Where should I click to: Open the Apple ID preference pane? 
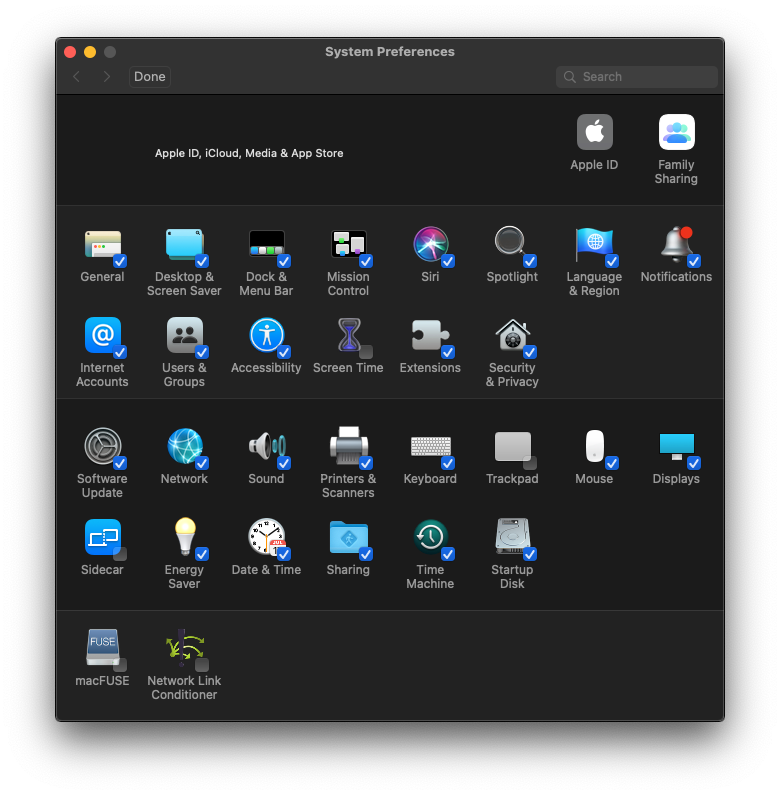pyautogui.click(x=594, y=132)
